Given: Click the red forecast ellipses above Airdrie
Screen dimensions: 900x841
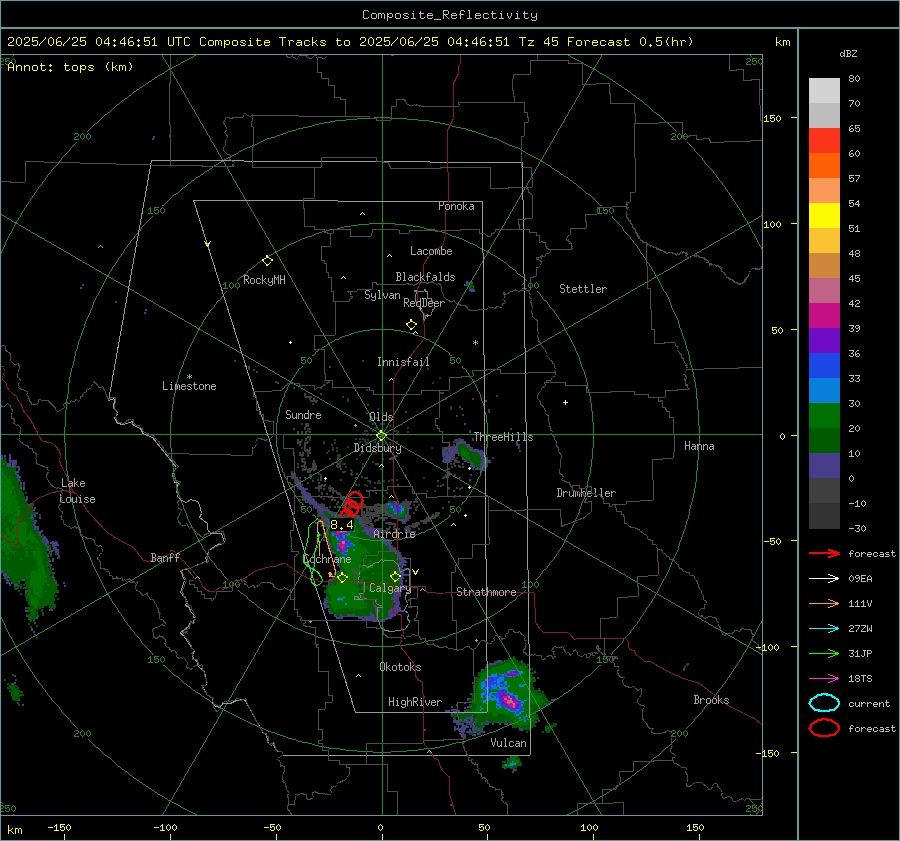Looking at the screenshot, I should (352, 505).
